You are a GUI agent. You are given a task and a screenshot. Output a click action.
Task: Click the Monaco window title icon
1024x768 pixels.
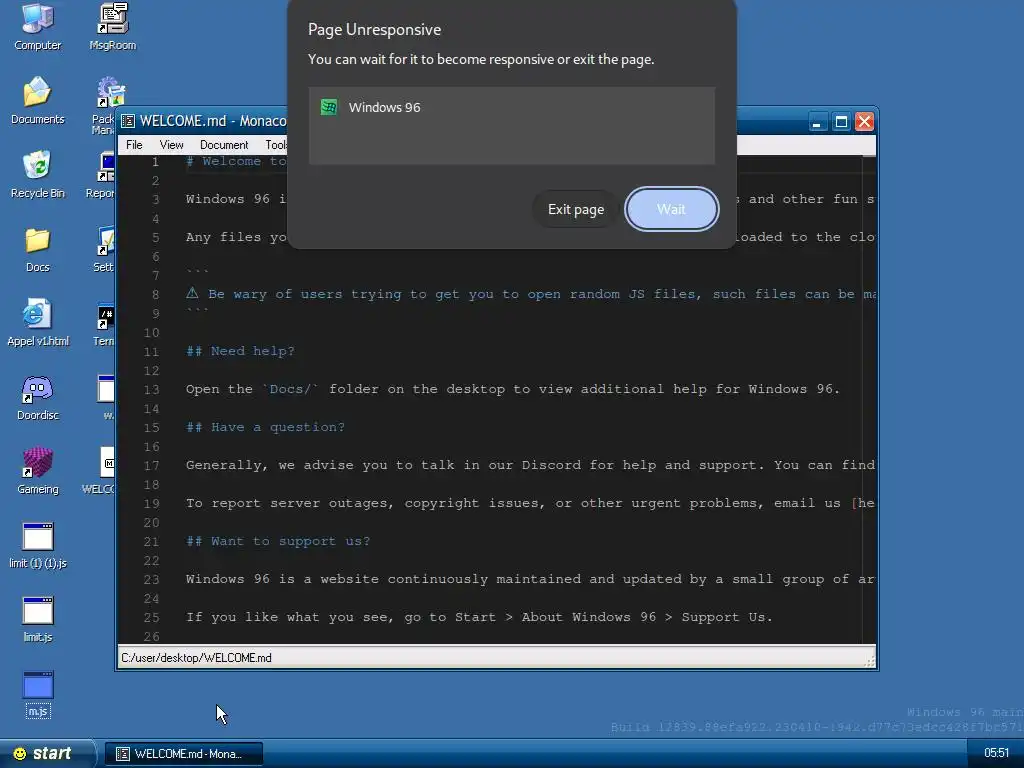point(128,121)
